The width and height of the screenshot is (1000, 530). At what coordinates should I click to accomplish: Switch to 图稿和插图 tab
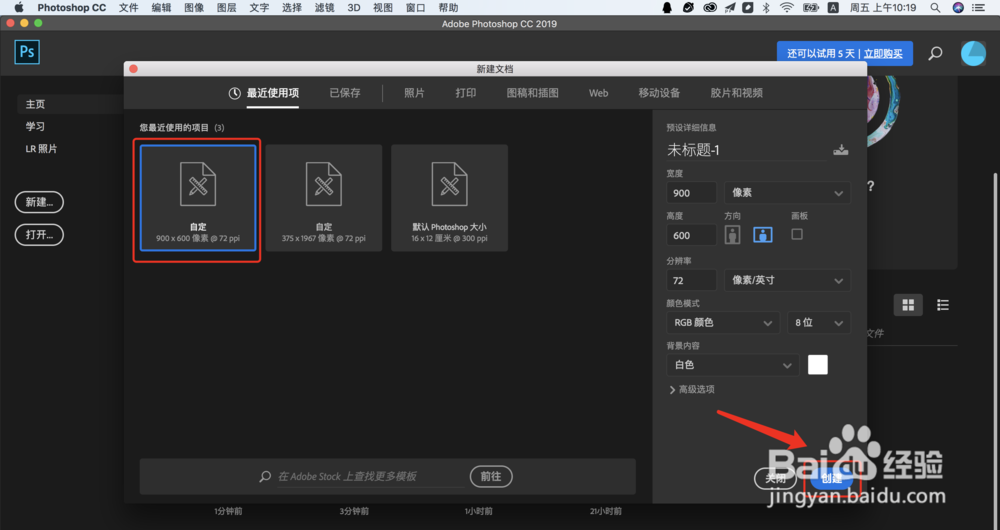[533, 93]
